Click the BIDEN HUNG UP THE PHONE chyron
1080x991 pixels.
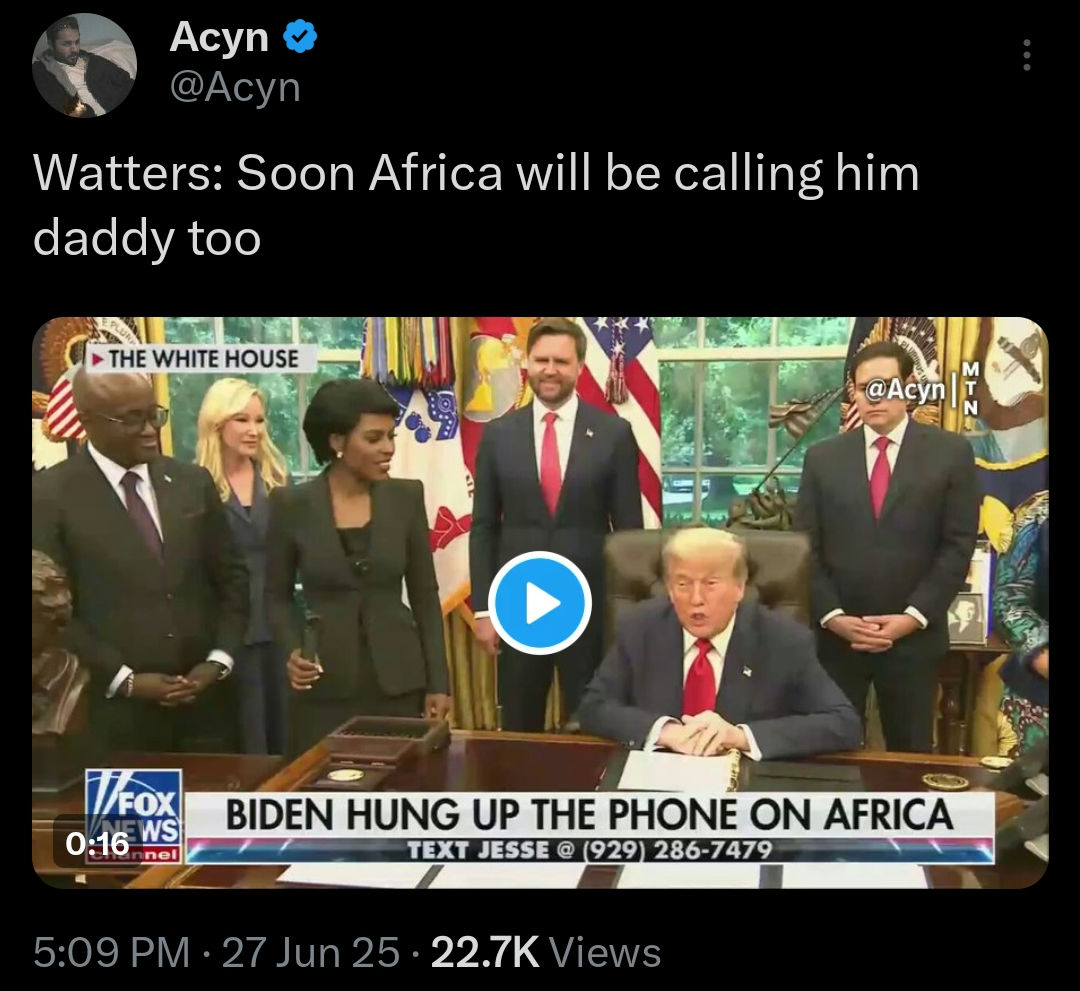tap(590, 814)
